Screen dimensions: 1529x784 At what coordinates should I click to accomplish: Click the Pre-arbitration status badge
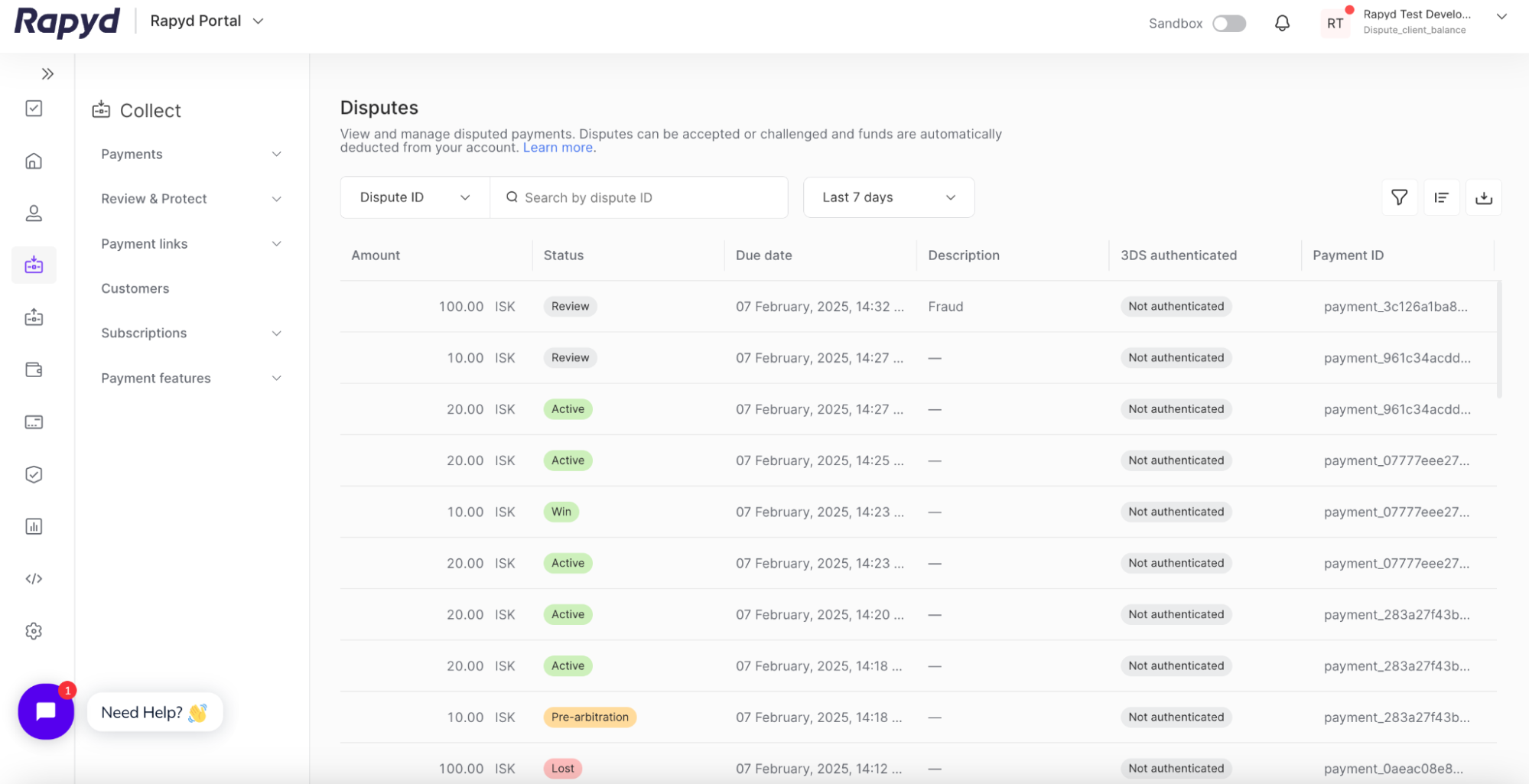coord(590,717)
